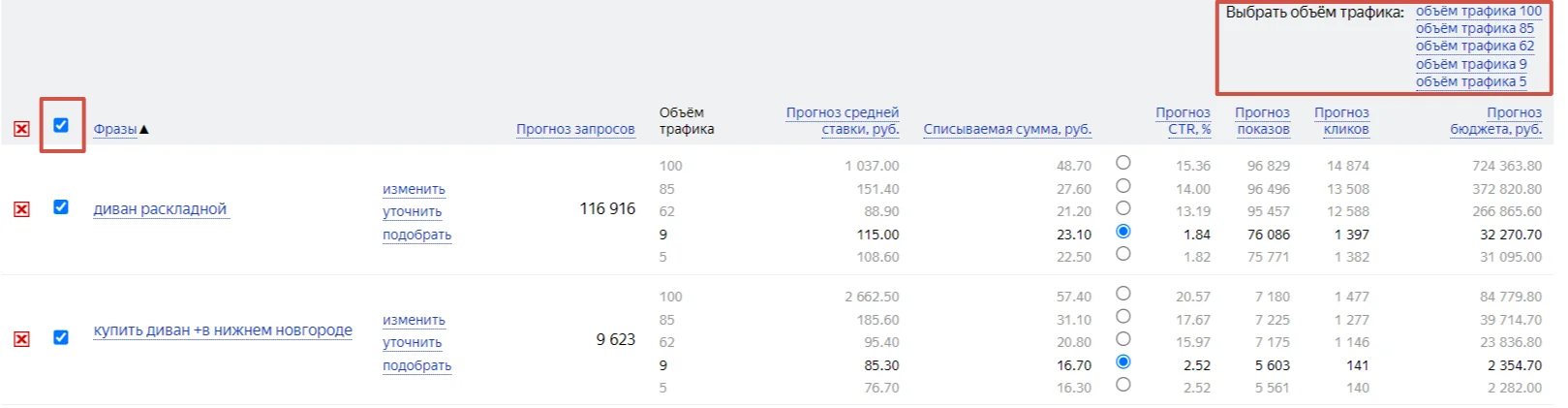Click the 32 270.70 budget forecast value
Image resolution: width=1568 pixels, height=408 pixels.
tap(1511, 235)
